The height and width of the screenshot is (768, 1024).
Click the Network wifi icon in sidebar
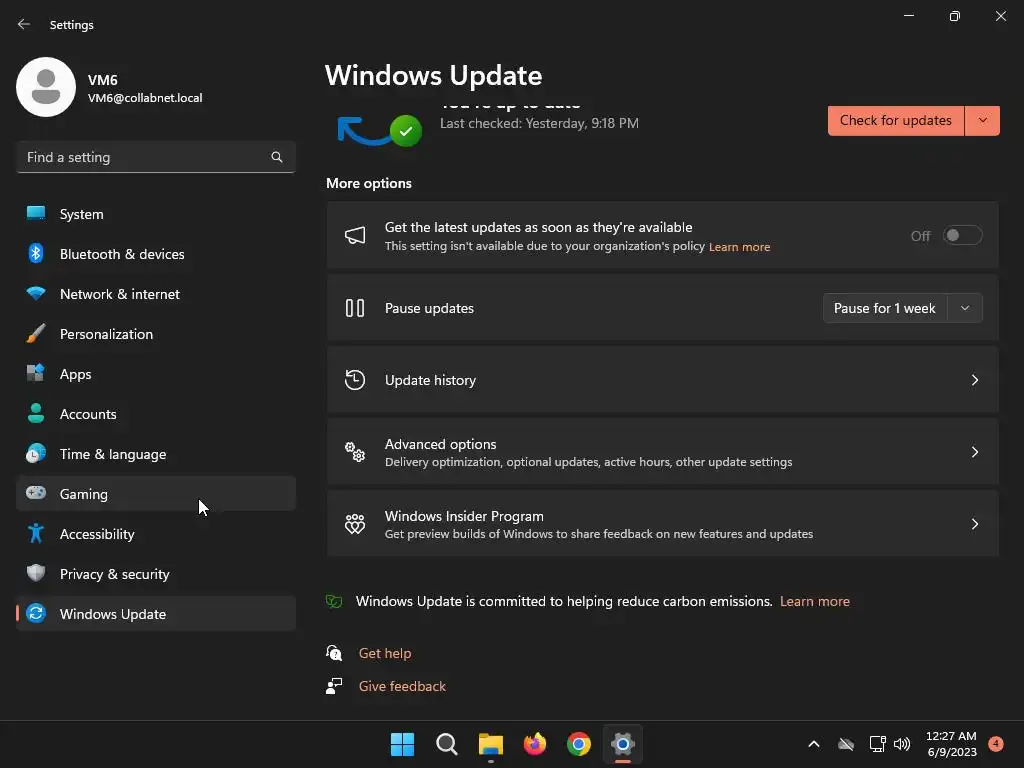36,293
